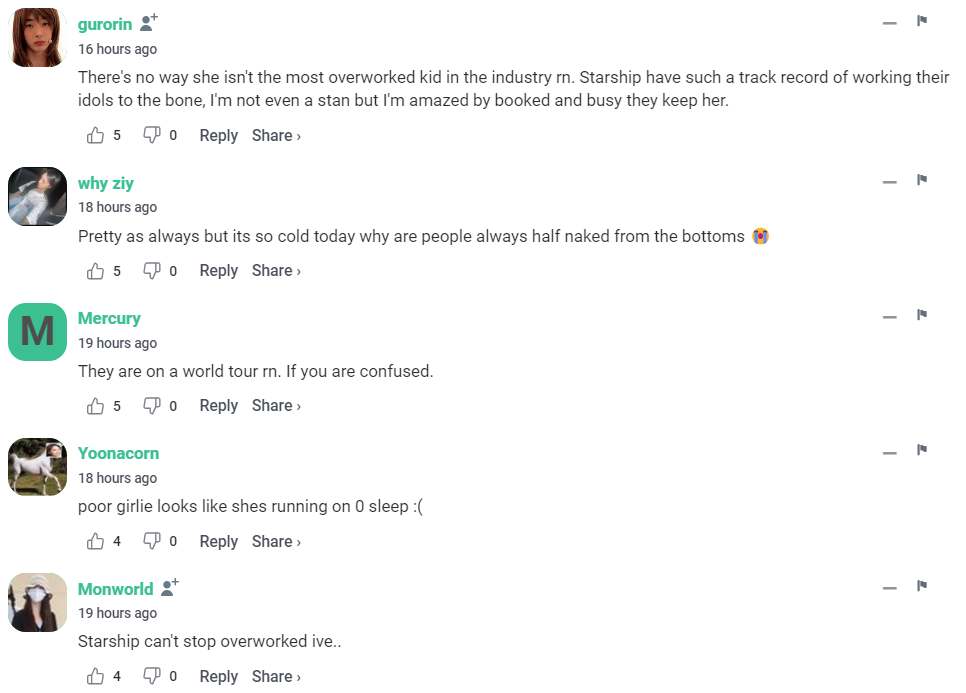Reply to why ziy's comment
Image resolution: width=966 pixels, height=693 pixels.
[218, 270]
